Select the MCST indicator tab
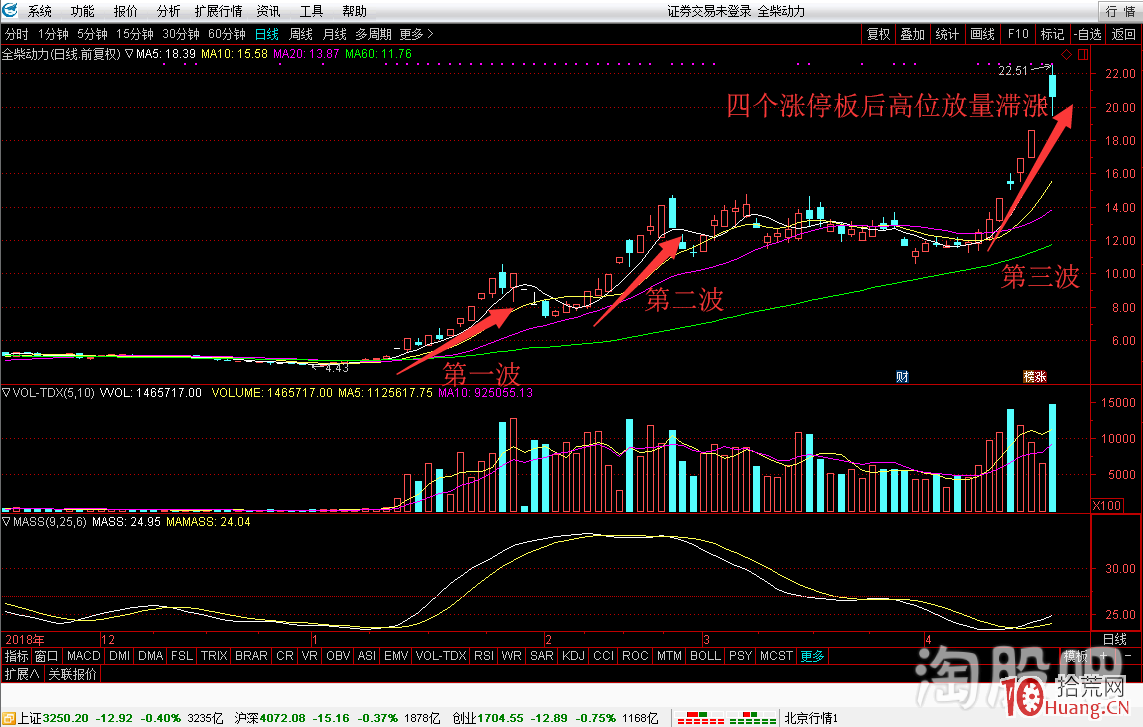The image size is (1143, 727). click(x=776, y=656)
